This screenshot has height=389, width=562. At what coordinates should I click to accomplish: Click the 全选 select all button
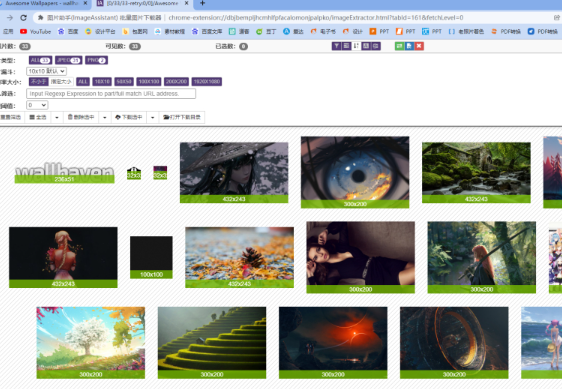click(x=38, y=117)
